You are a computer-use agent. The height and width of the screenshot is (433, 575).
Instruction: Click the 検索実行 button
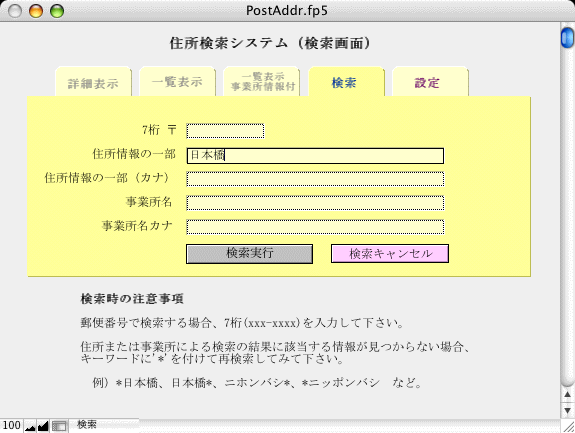tap(249, 254)
